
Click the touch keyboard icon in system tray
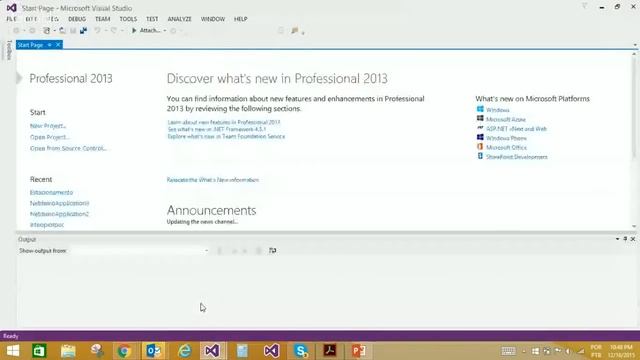tap(508, 351)
